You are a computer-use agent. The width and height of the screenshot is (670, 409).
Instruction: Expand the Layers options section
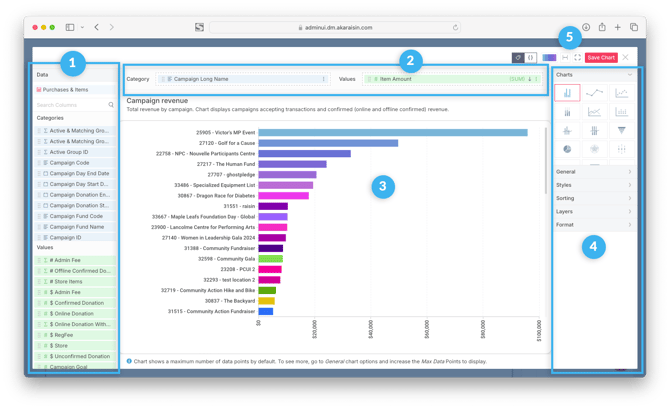[x=594, y=212]
